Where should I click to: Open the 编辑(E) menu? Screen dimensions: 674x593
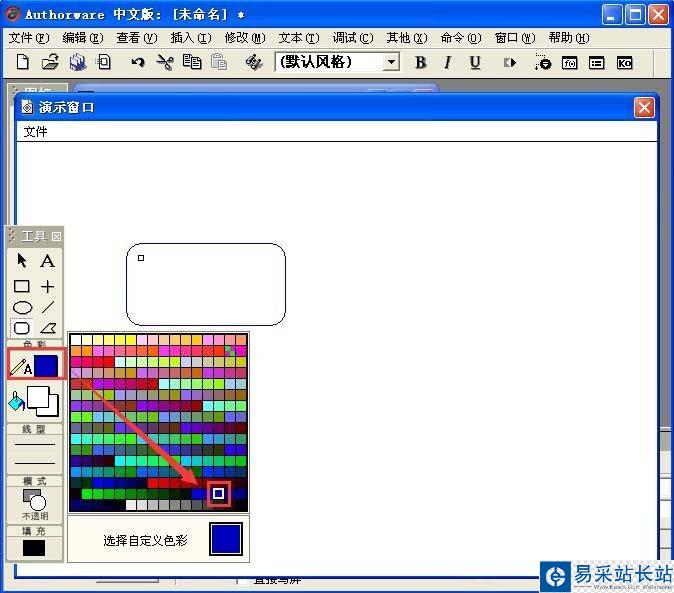tap(83, 38)
